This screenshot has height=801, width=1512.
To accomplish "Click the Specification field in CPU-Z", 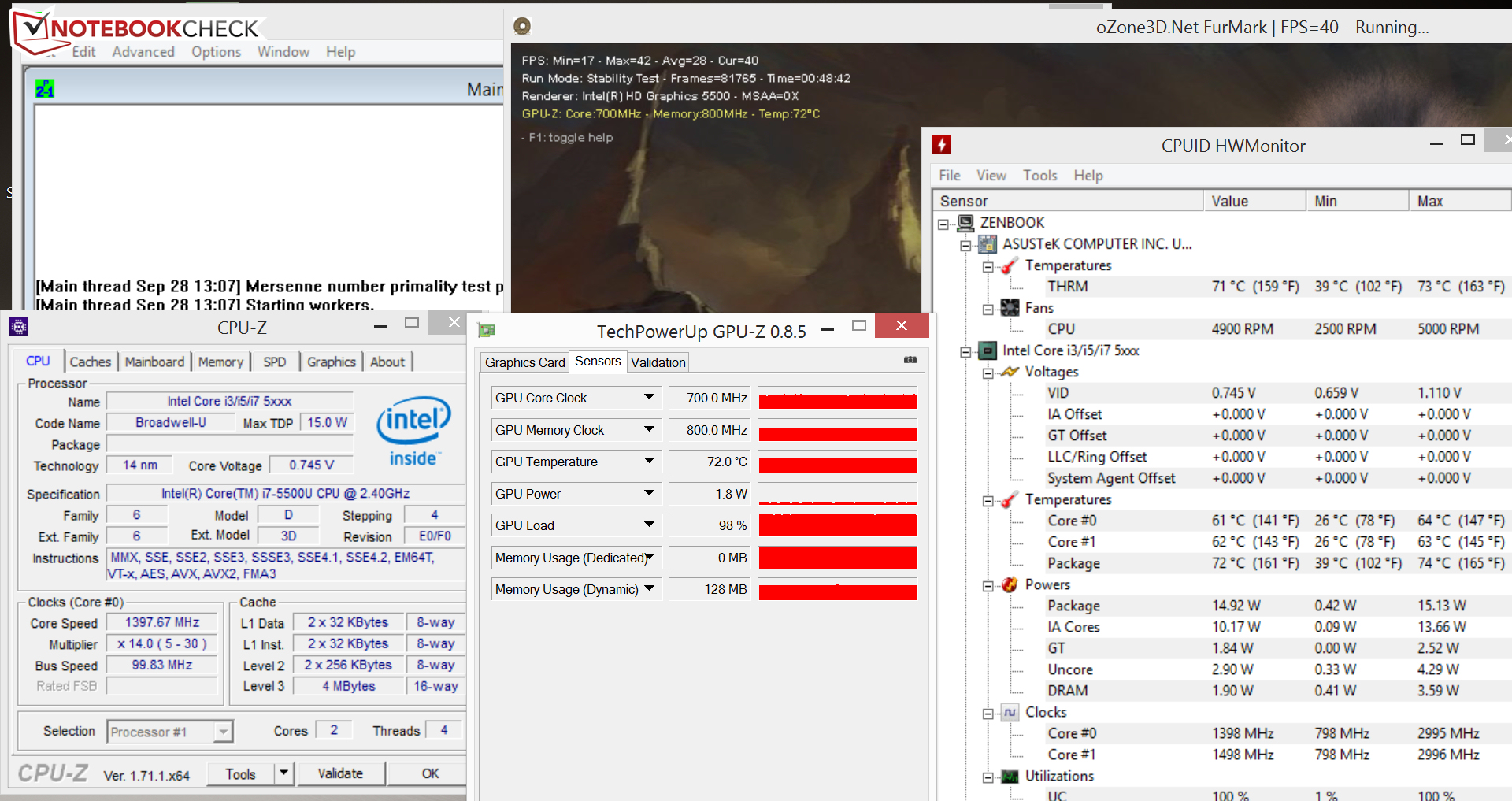I will pyautogui.click(x=285, y=493).
